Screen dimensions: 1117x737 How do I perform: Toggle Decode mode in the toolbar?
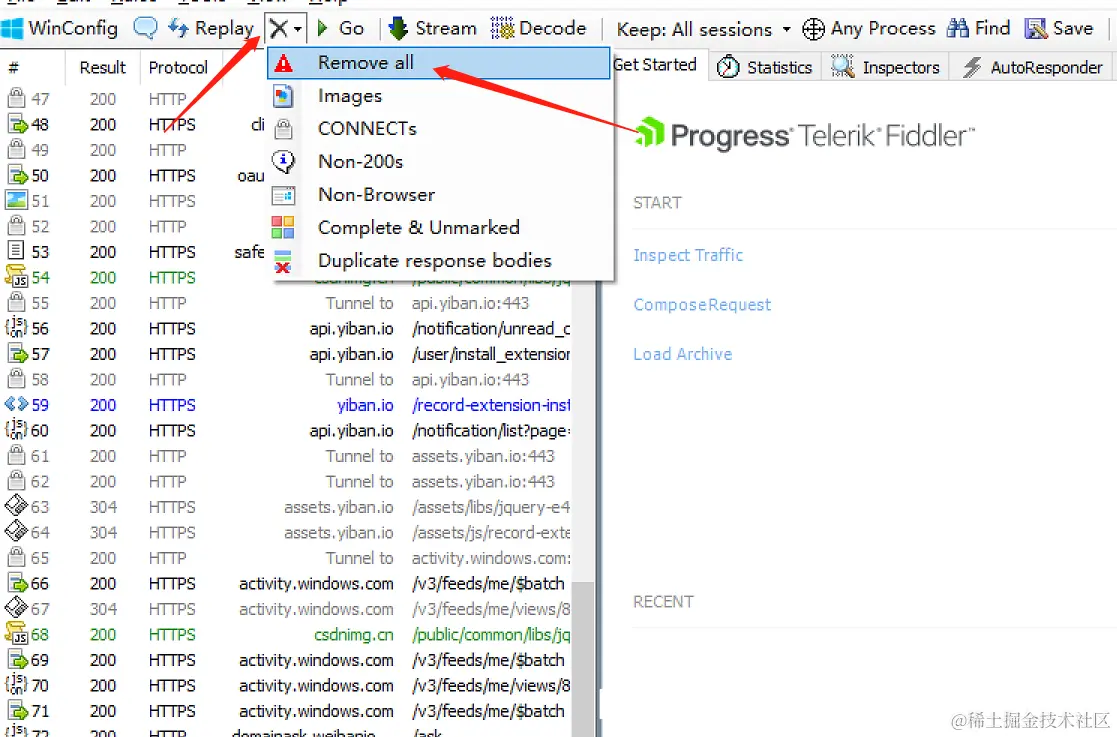click(539, 28)
